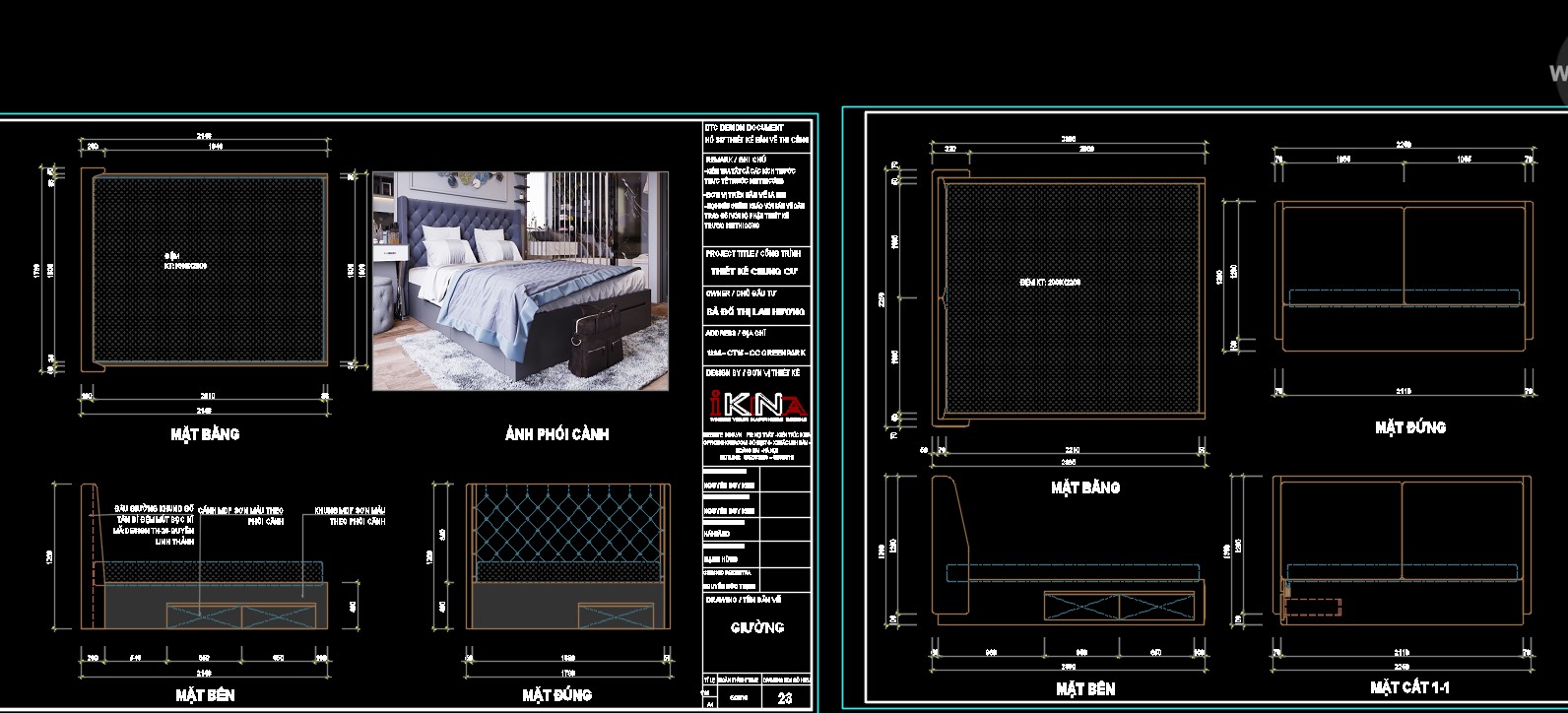Image resolution: width=1568 pixels, height=713 pixels.
Task: Select the 'GIƯỜNG' drawing title text
Action: (757, 627)
